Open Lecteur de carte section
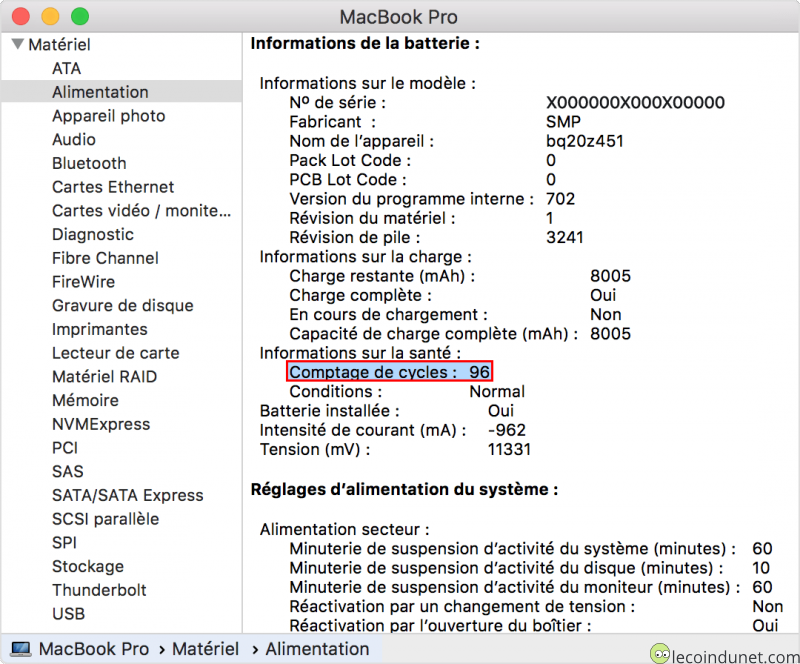This screenshot has height=664, width=800. click(x=116, y=353)
